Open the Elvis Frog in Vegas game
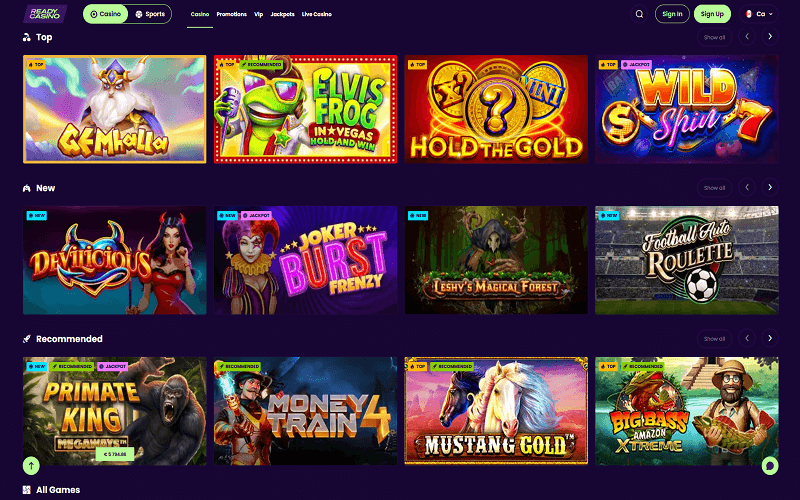The height and width of the screenshot is (500, 800). point(305,109)
